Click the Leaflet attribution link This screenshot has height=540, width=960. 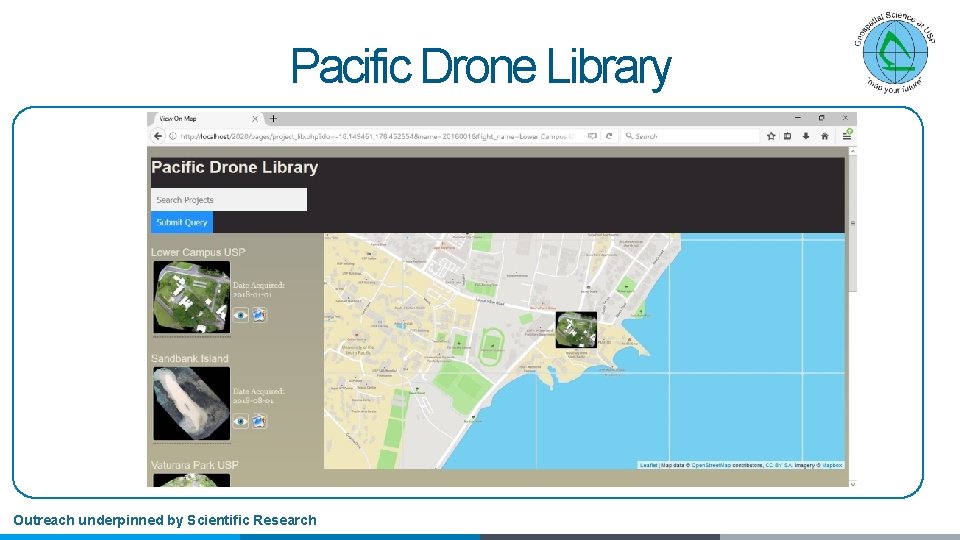tap(648, 465)
